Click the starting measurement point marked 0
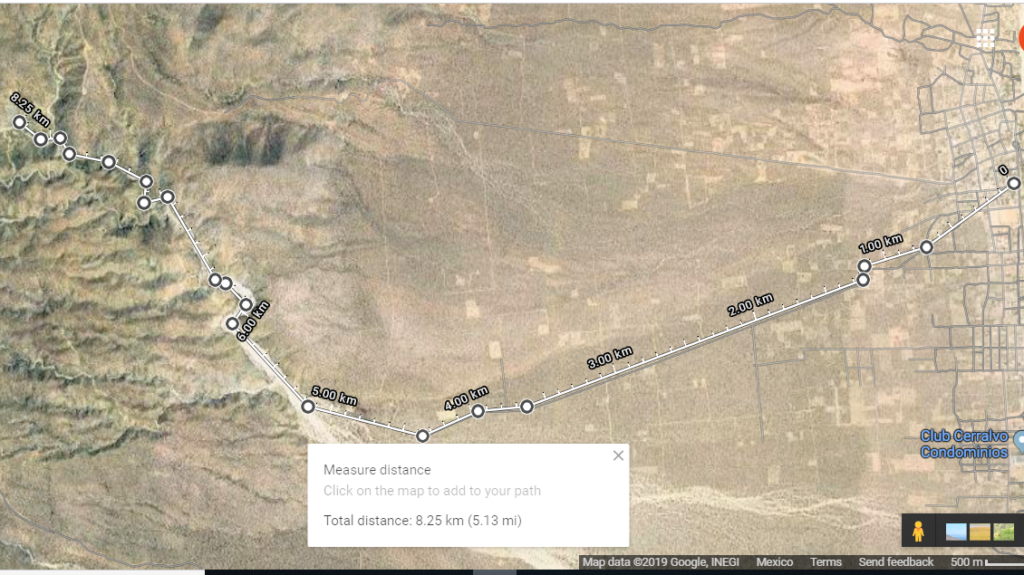This screenshot has height=575, width=1024. 1013,183
